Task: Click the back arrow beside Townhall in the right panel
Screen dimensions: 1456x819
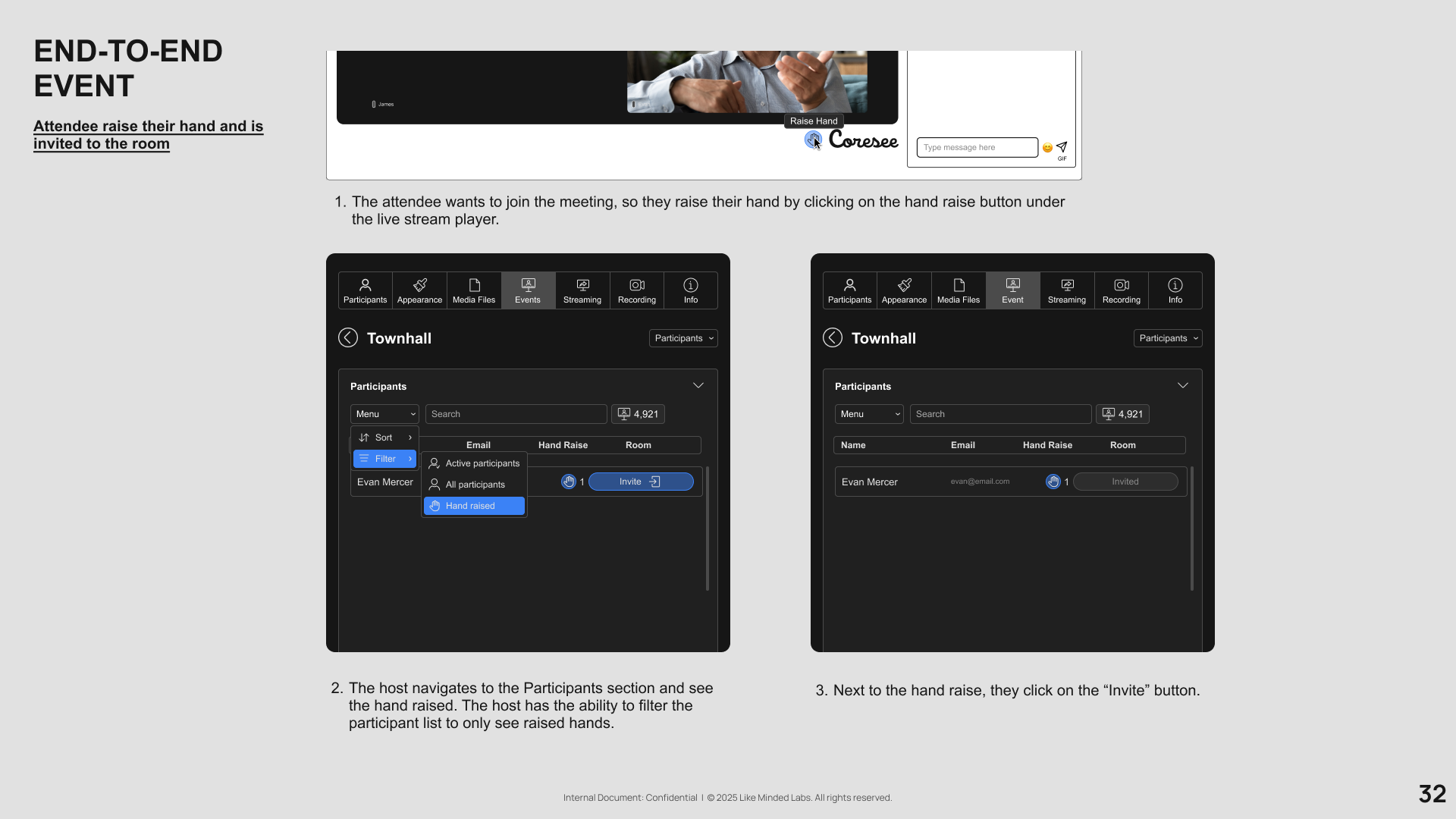Action: tap(833, 338)
